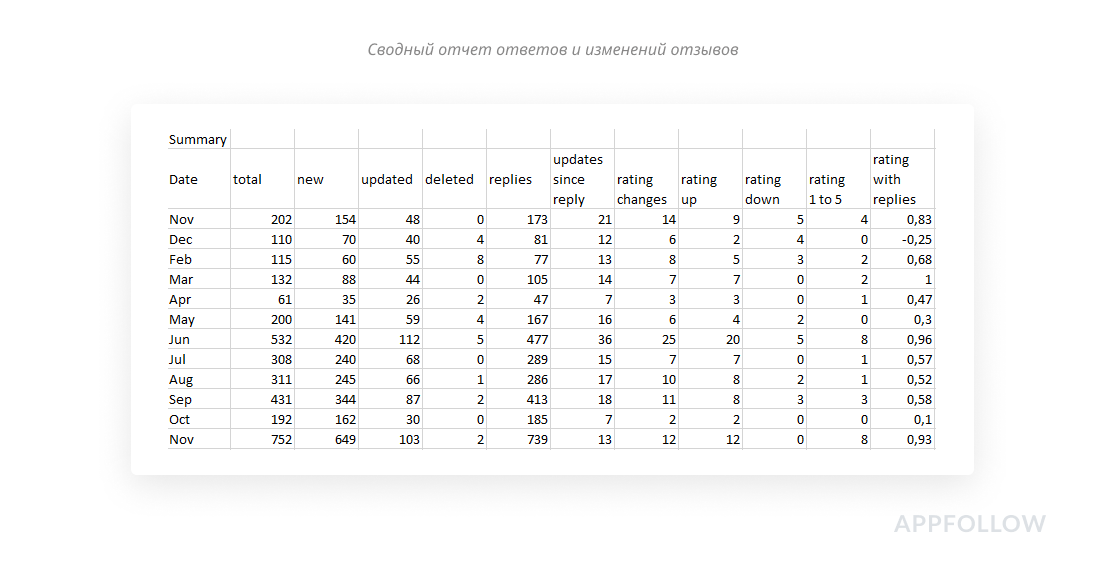
Task: Click the report title text above the table
Action: pos(553,50)
